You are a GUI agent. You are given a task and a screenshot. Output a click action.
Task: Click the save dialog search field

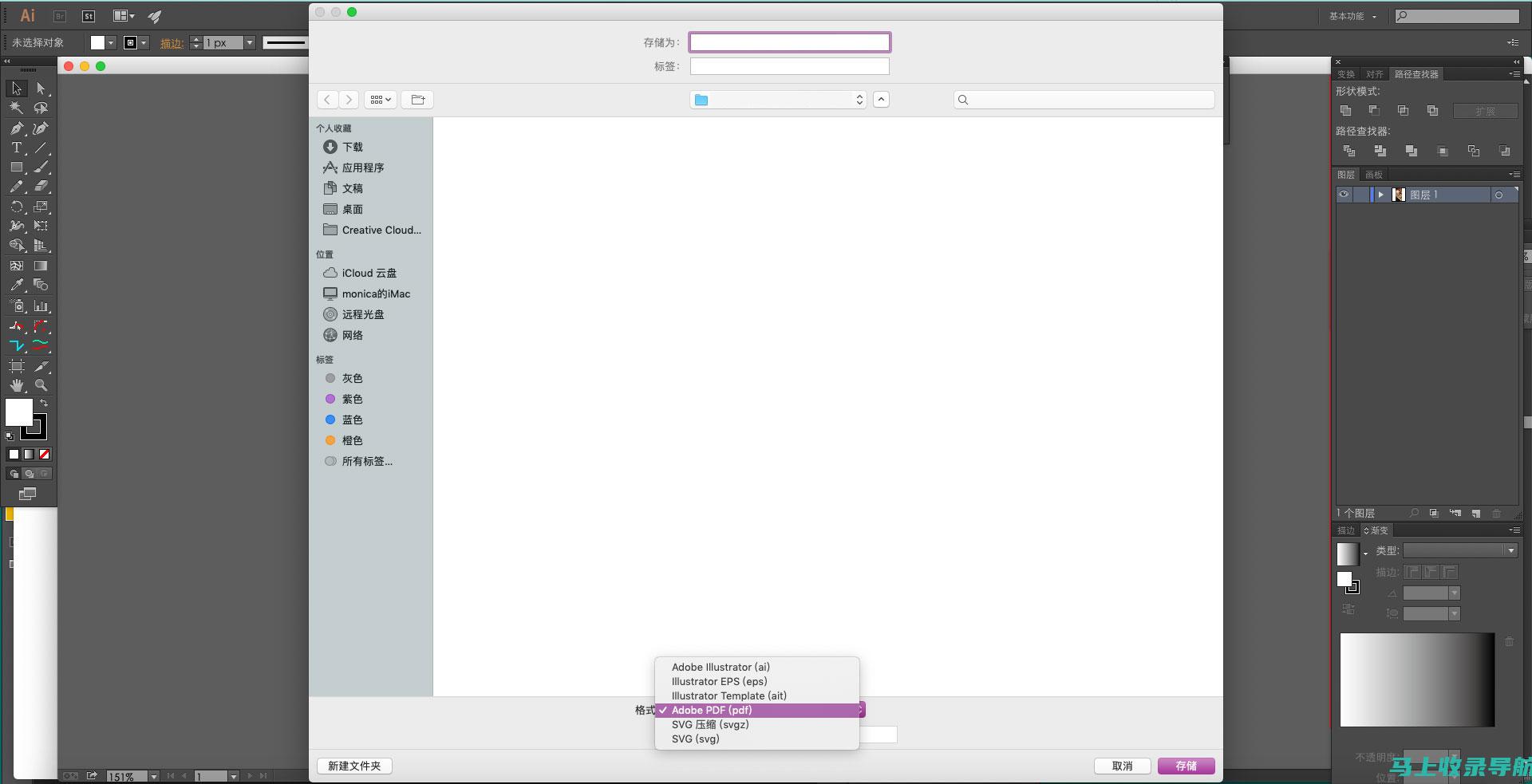(x=1084, y=100)
